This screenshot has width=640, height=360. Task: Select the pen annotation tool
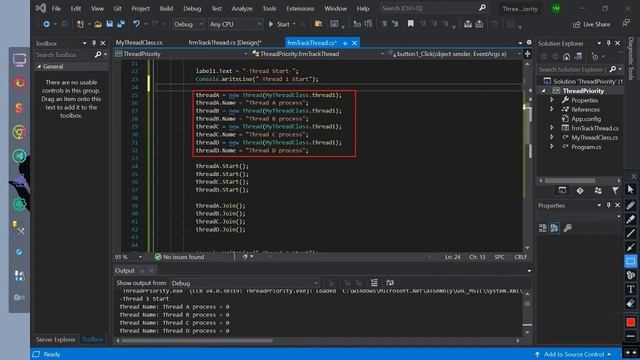tap(631, 205)
